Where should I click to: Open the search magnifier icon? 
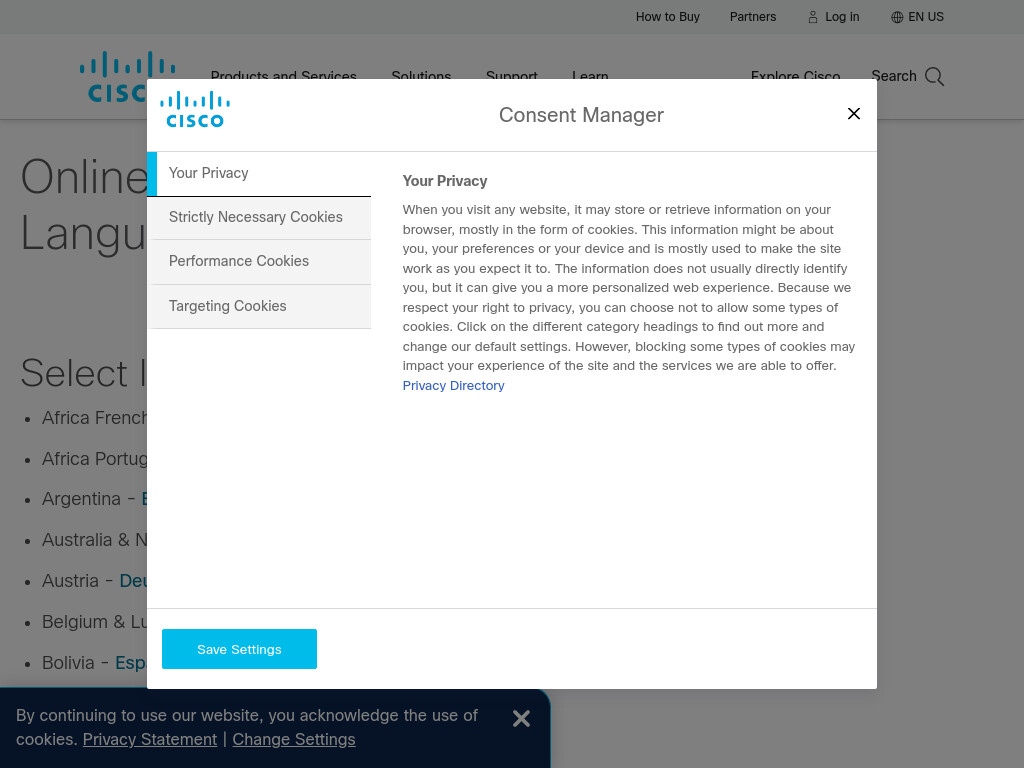[935, 76]
